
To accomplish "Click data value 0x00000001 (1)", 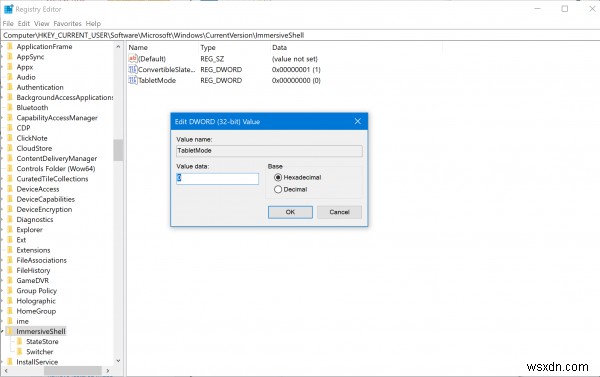I will tap(296, 70).
